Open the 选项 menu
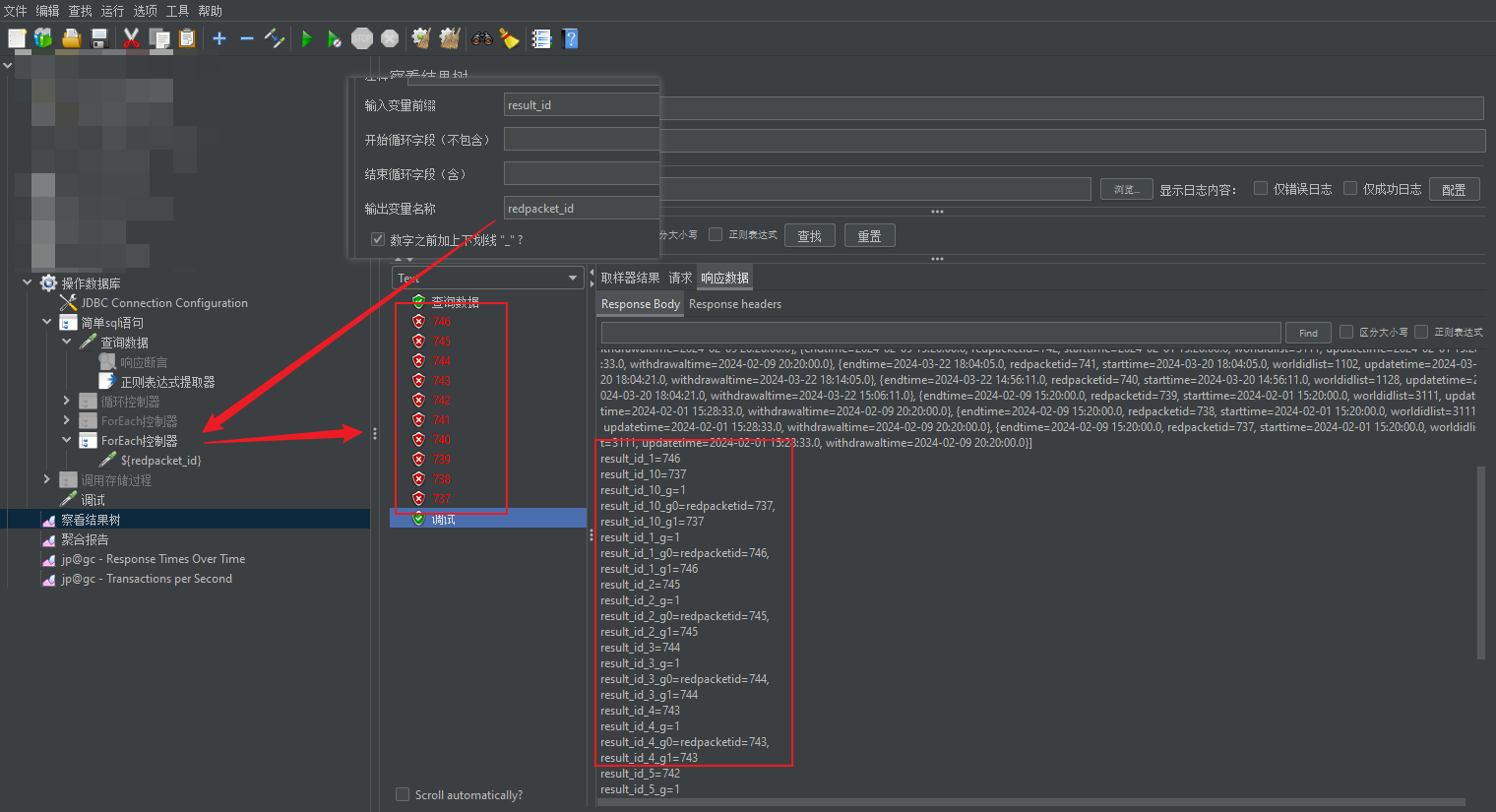The image size is (1496, 812). 145,11
